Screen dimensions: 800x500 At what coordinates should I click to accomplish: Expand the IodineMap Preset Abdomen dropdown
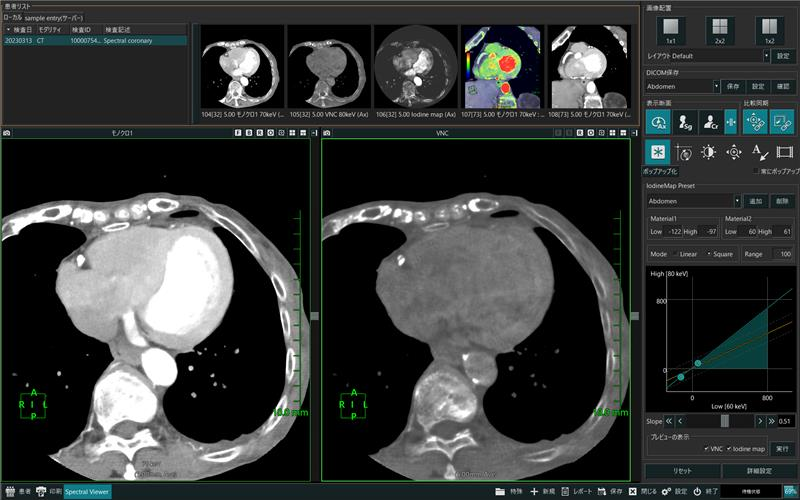pos(693,201)
